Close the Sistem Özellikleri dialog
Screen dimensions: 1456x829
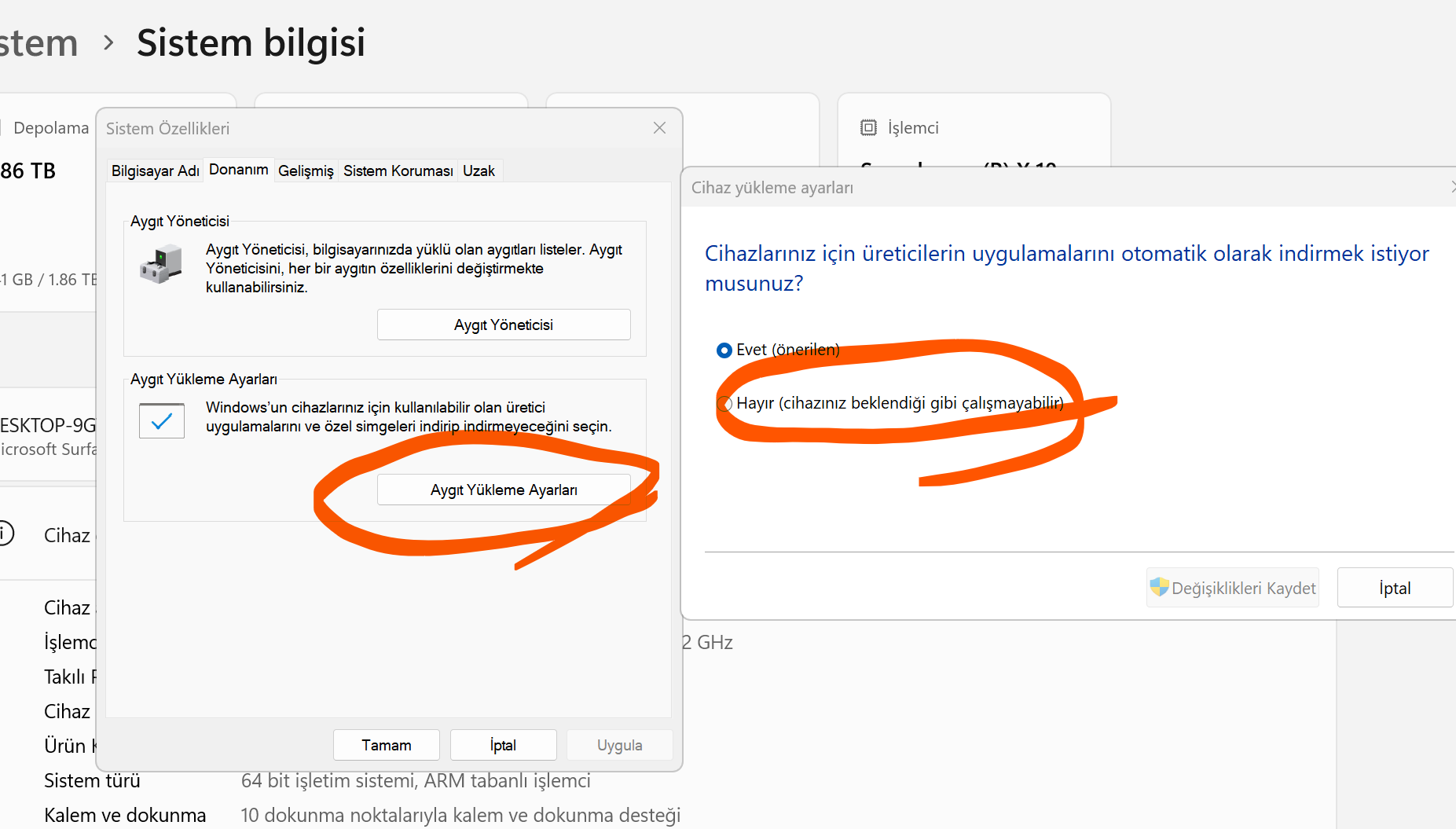pos(659,128)
